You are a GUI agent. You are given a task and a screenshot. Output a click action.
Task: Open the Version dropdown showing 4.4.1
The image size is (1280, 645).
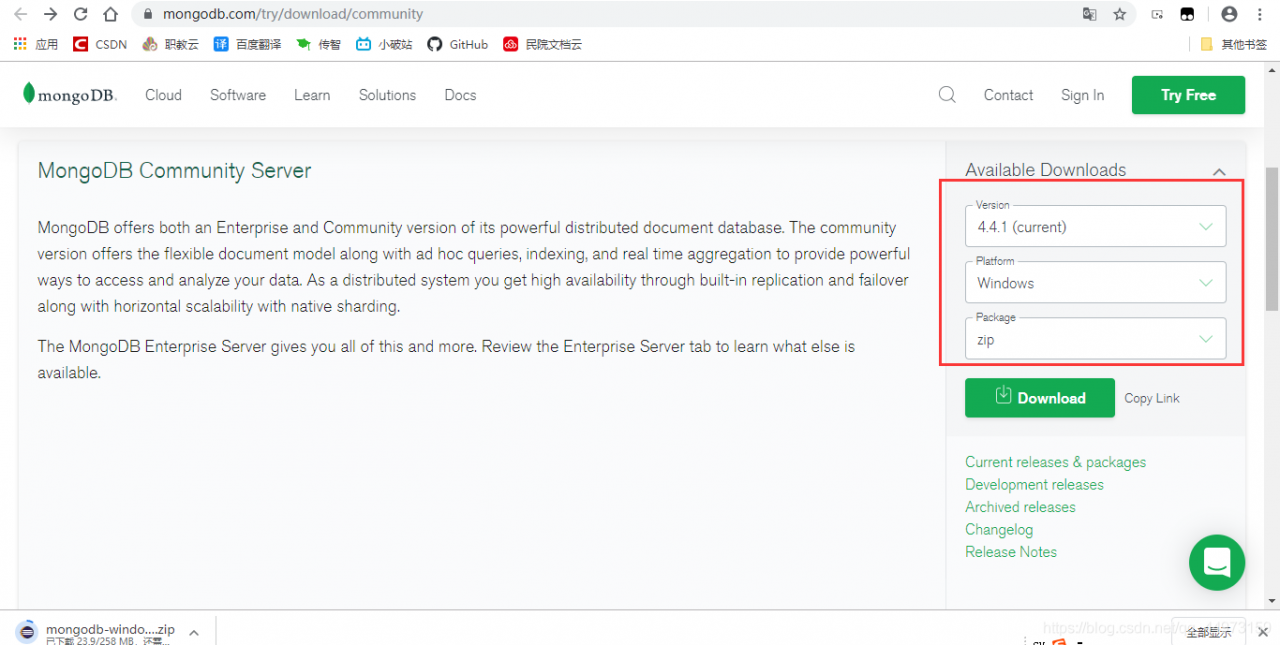pyautogui.click(x=1095, y=226)
